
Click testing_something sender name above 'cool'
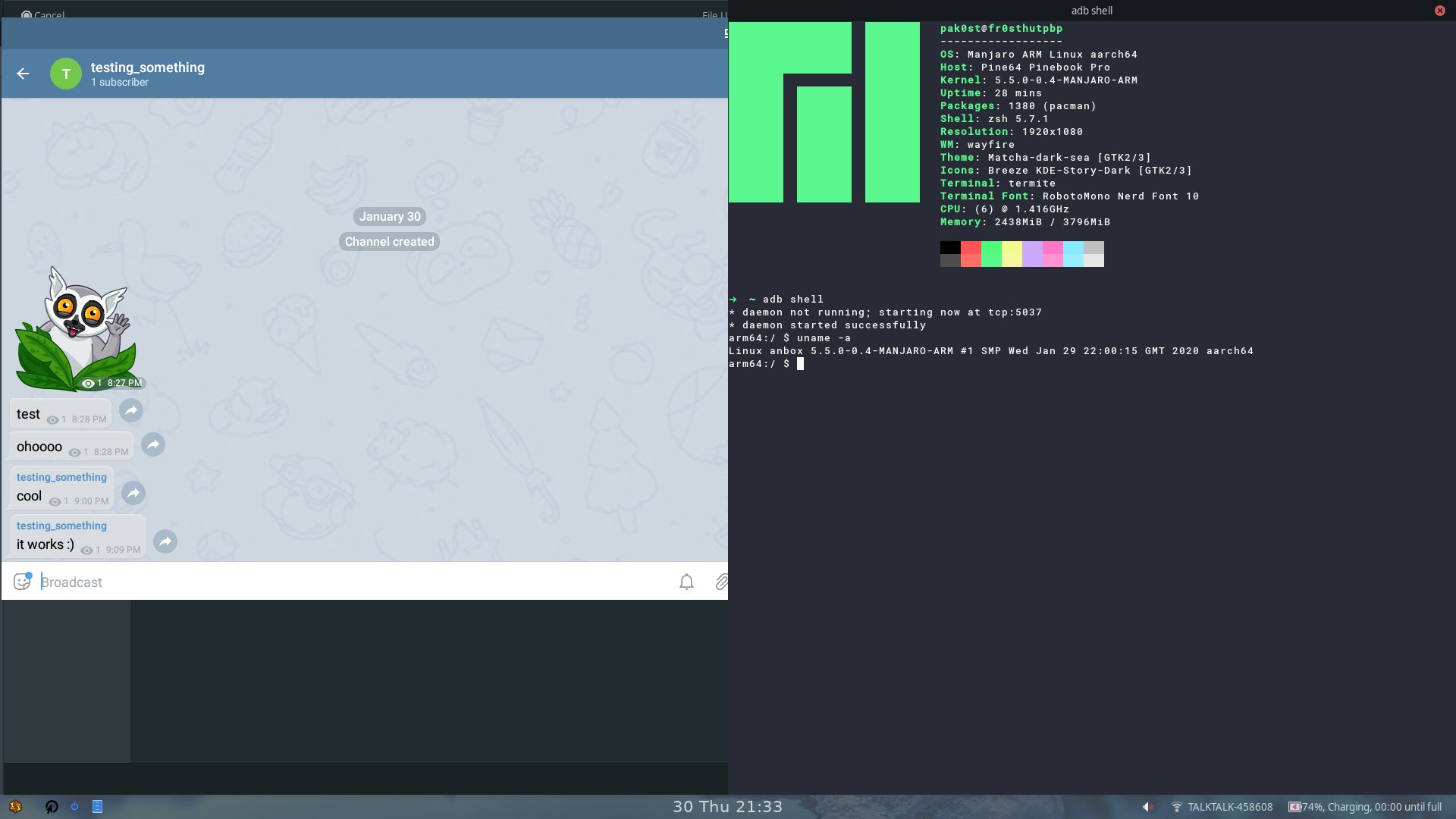(61, 477)
